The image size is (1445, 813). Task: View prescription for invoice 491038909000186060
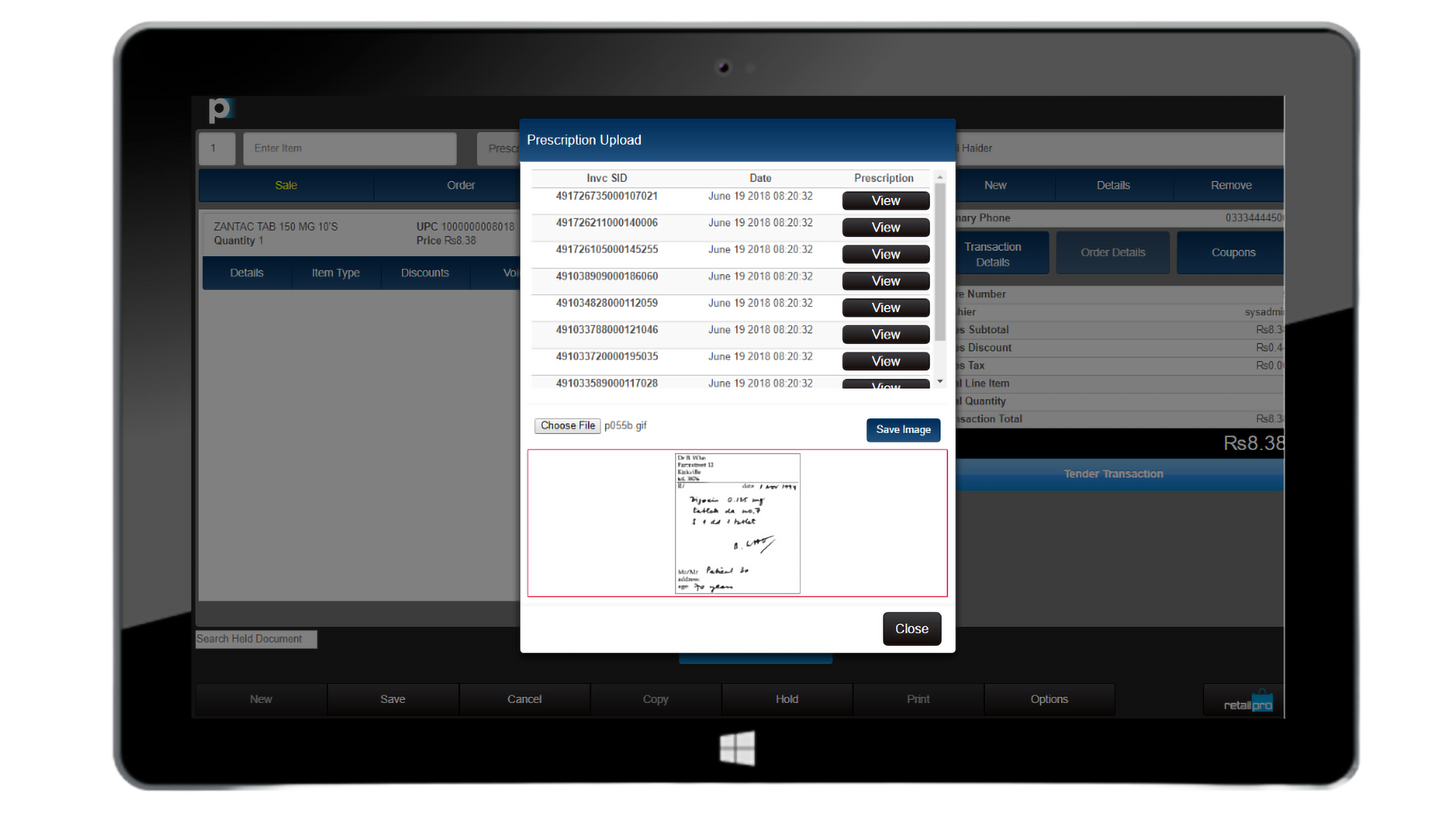[x=885, y=281]
